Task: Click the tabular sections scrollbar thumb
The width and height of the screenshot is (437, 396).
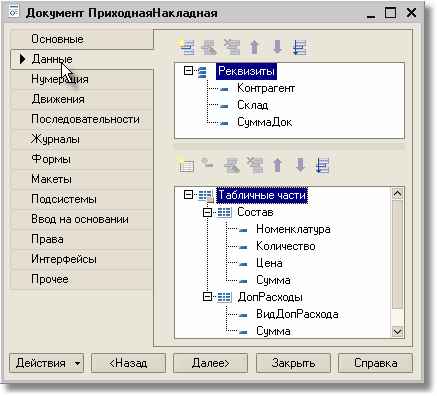Action: click(398, 254)
